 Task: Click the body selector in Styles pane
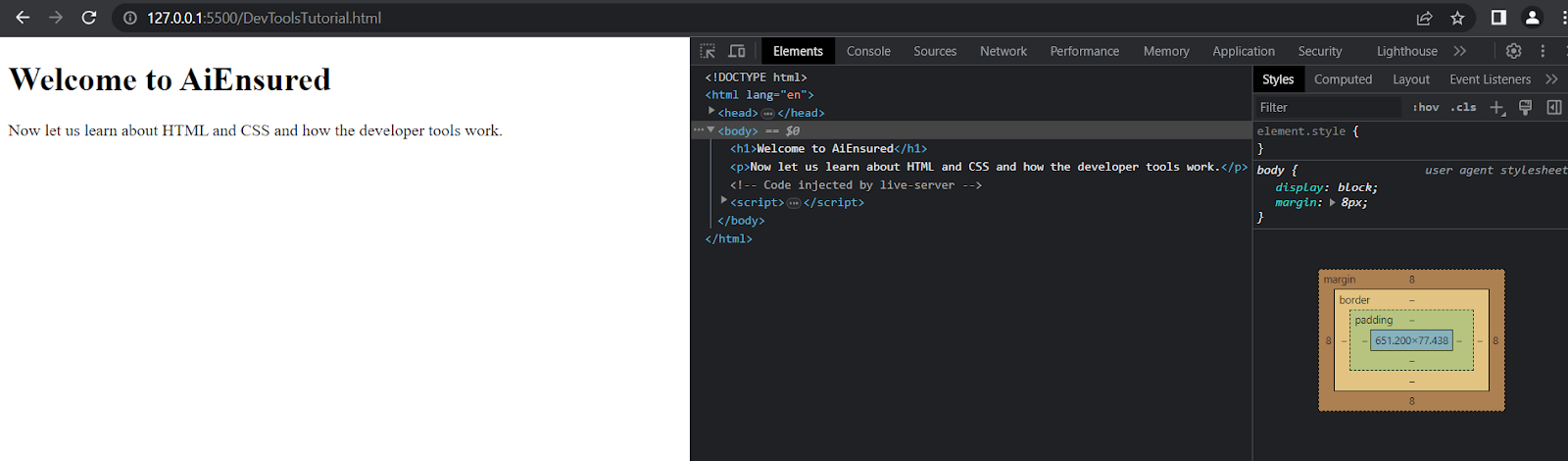tap(1270, 171)
